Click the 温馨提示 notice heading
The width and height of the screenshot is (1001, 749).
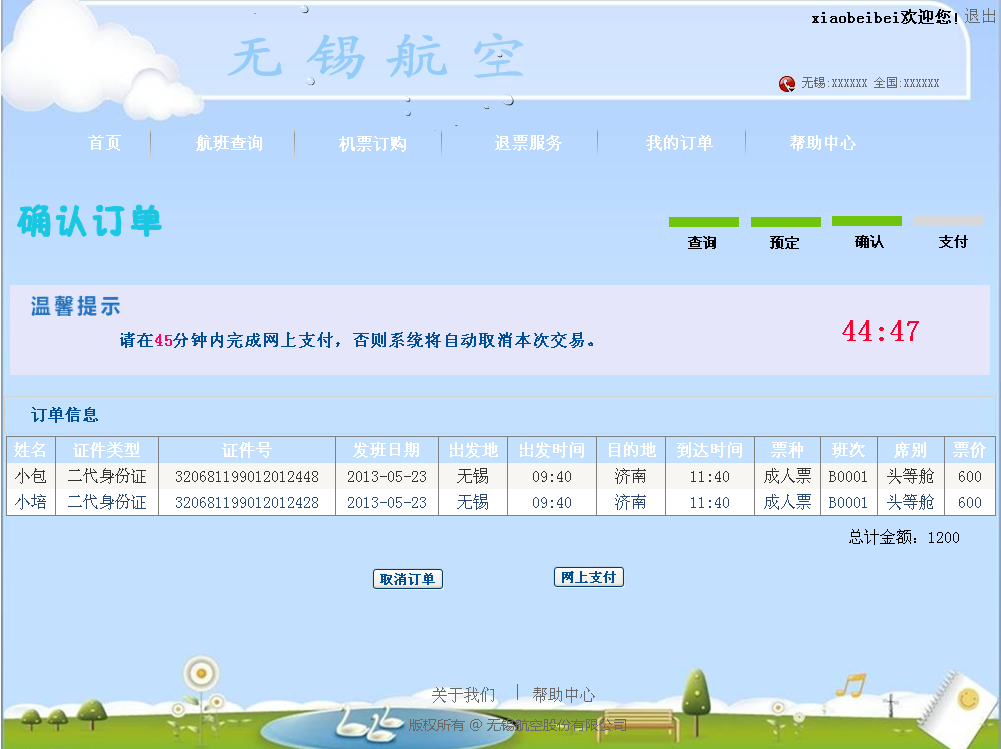pyautogui.click(x=75, y=306)
